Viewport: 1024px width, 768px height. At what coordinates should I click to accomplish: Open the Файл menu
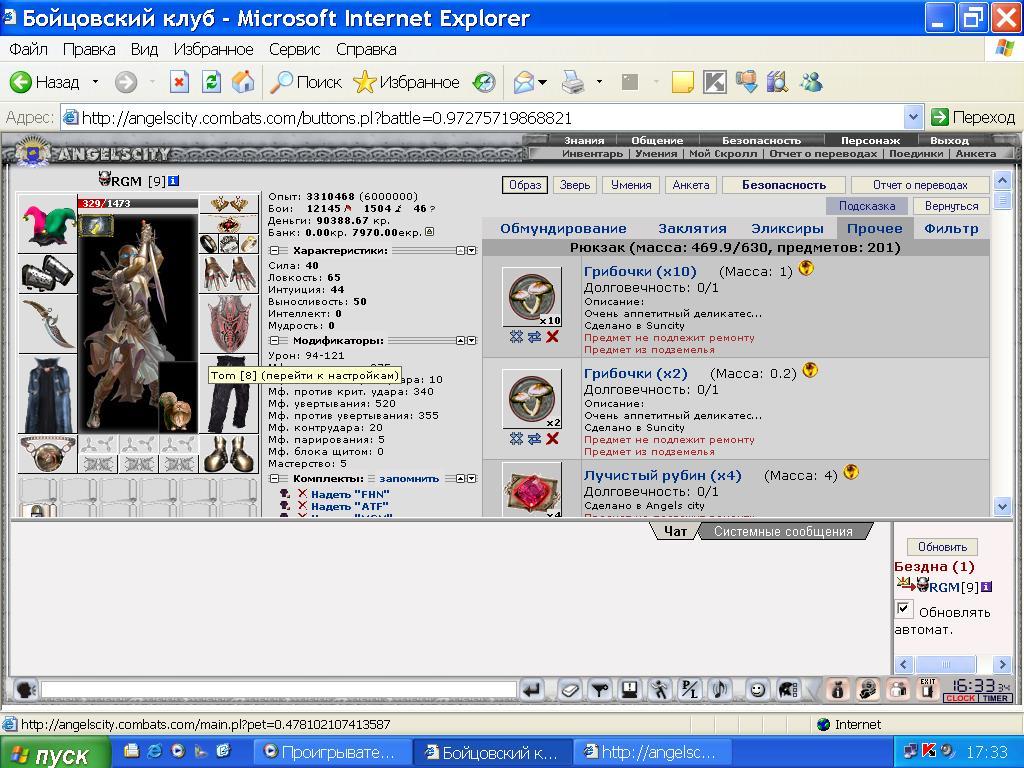pyautogui.click(x=28, y=49)
